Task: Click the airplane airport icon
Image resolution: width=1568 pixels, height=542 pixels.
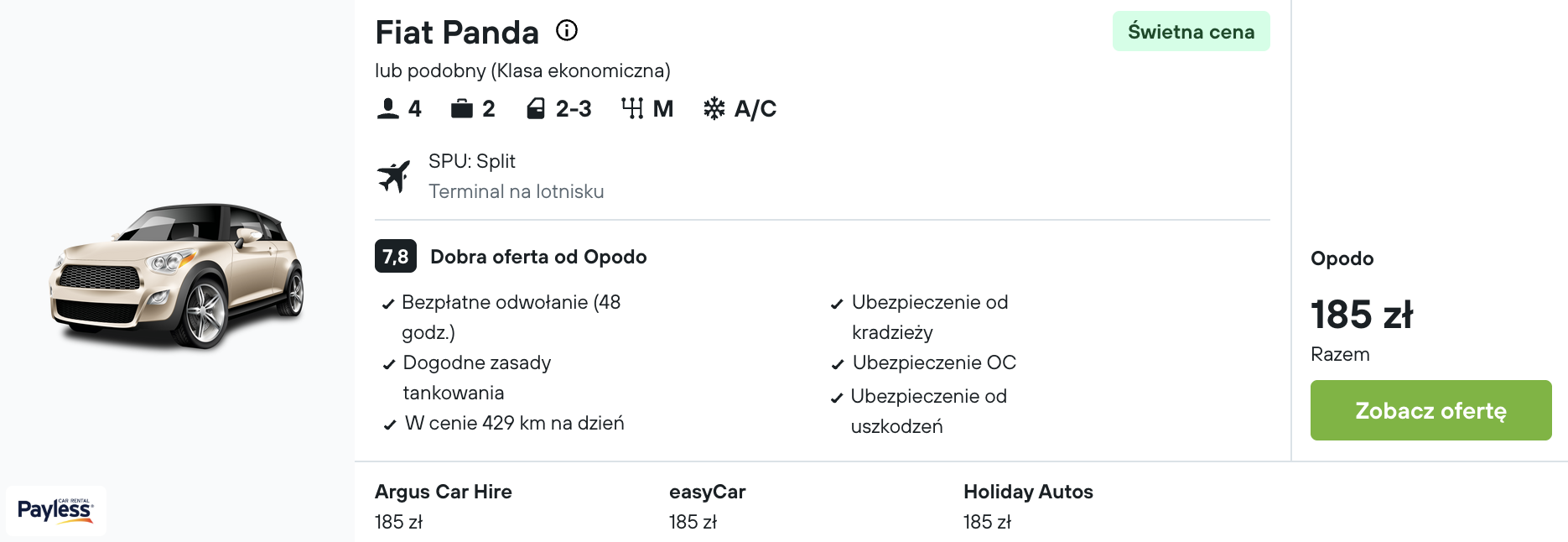Action: [393, 176]
